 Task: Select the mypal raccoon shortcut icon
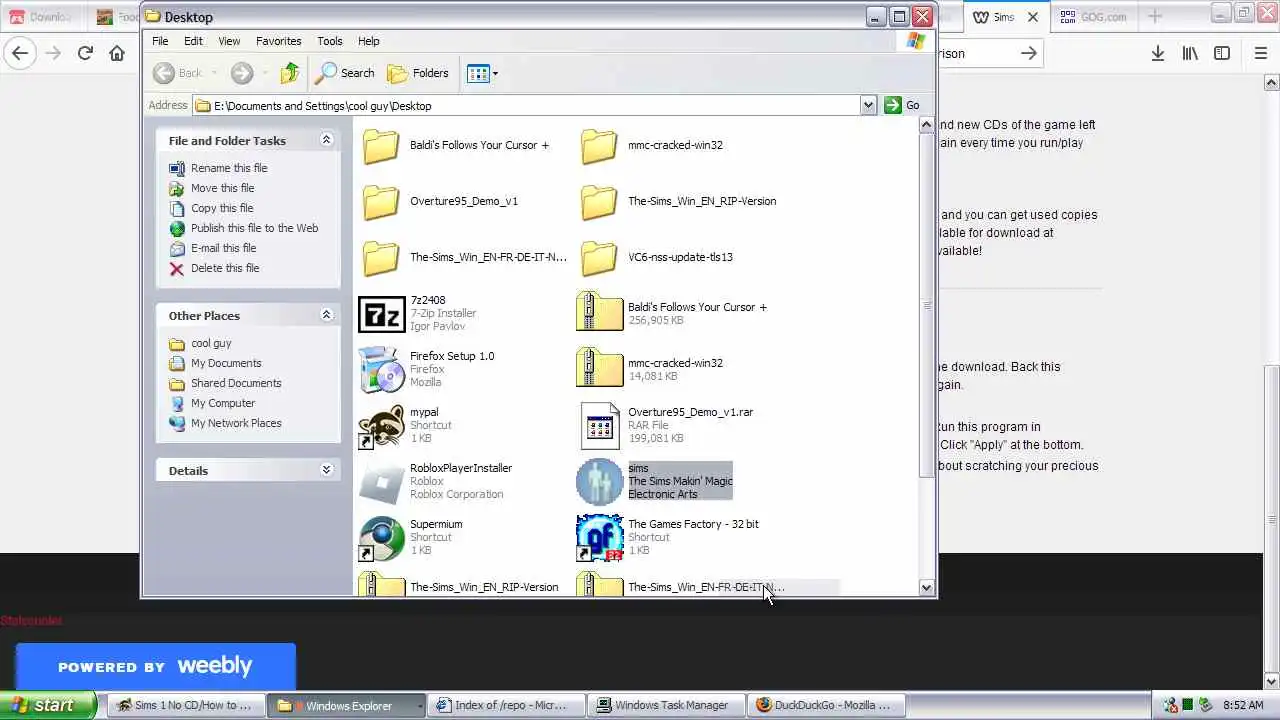point(381,426)
